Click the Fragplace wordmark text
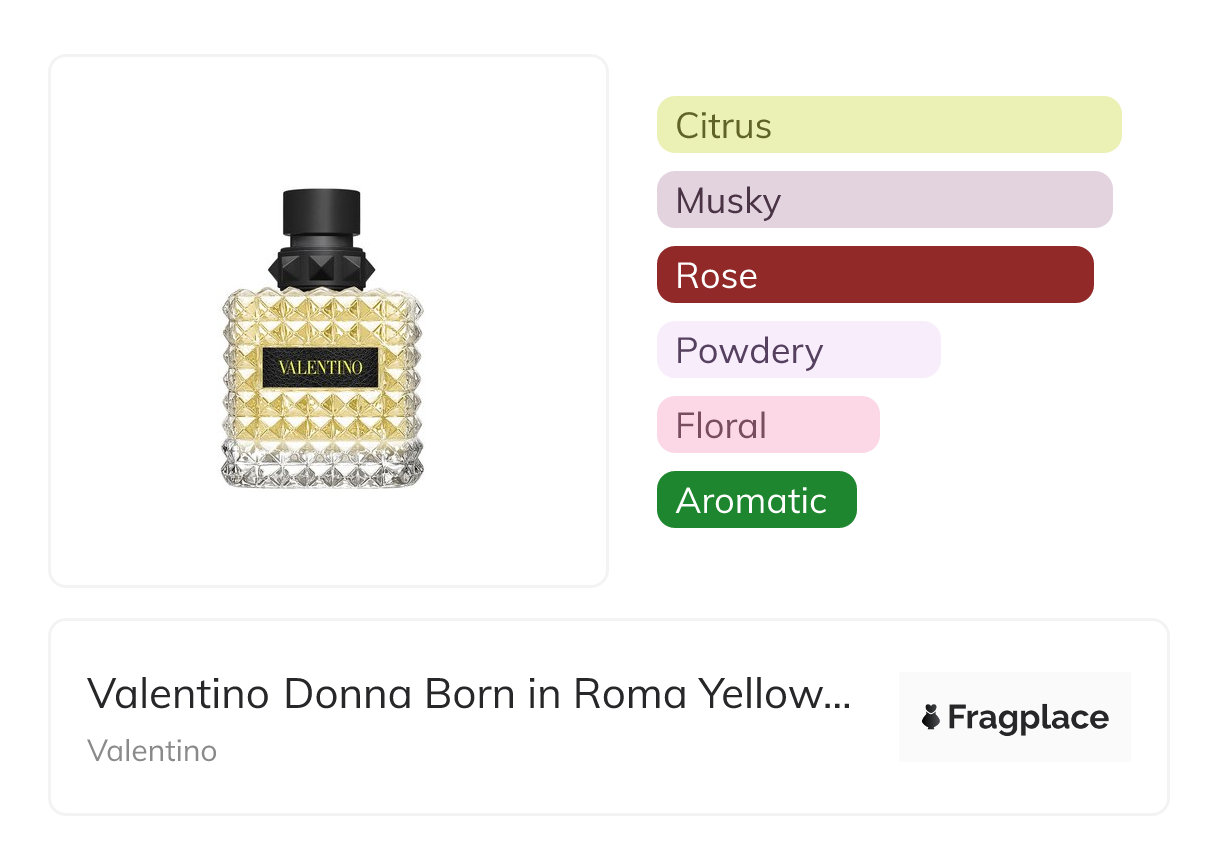 pyautogui.click(x=1028, y=718)
